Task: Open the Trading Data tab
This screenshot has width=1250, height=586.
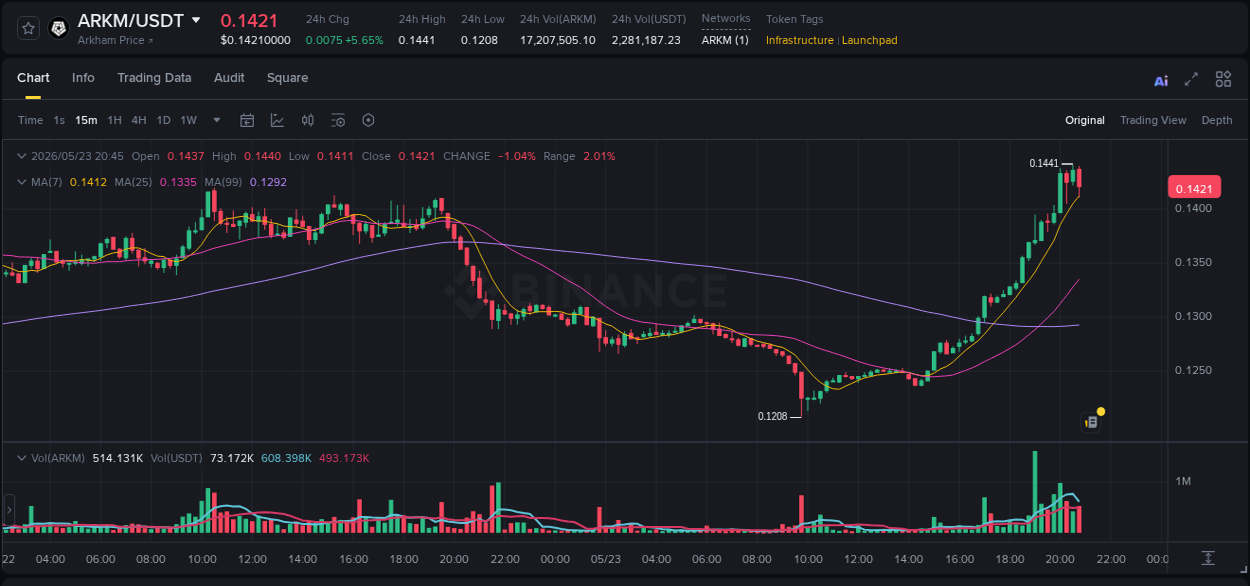Action: coord(154,78)
